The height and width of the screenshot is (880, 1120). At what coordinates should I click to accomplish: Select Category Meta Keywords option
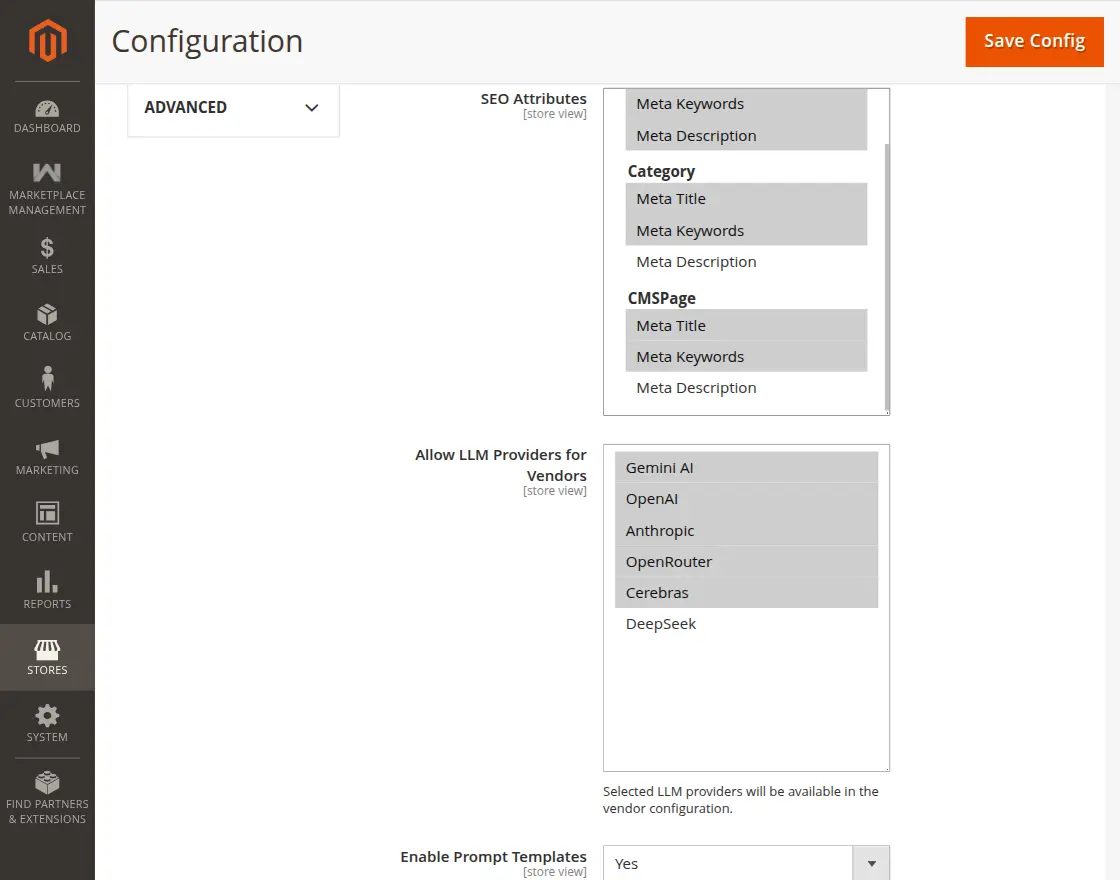tap(746, 231)
